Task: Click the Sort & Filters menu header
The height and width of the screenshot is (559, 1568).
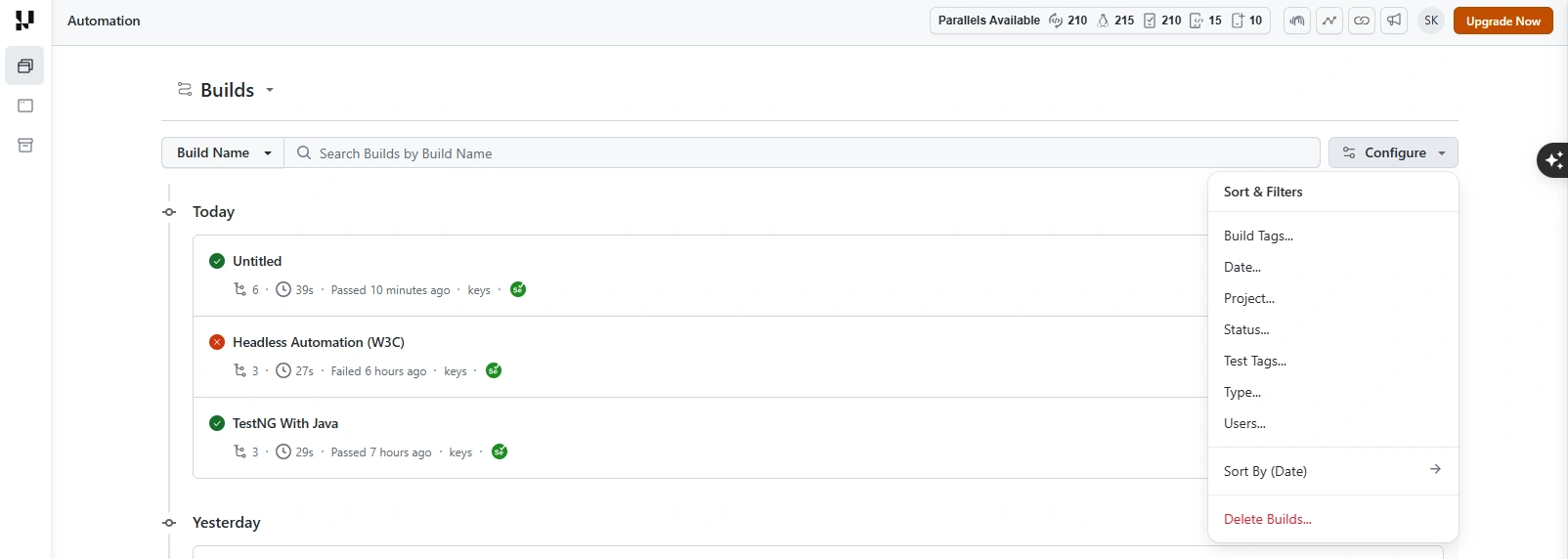Action: [x=1263, y=192]
